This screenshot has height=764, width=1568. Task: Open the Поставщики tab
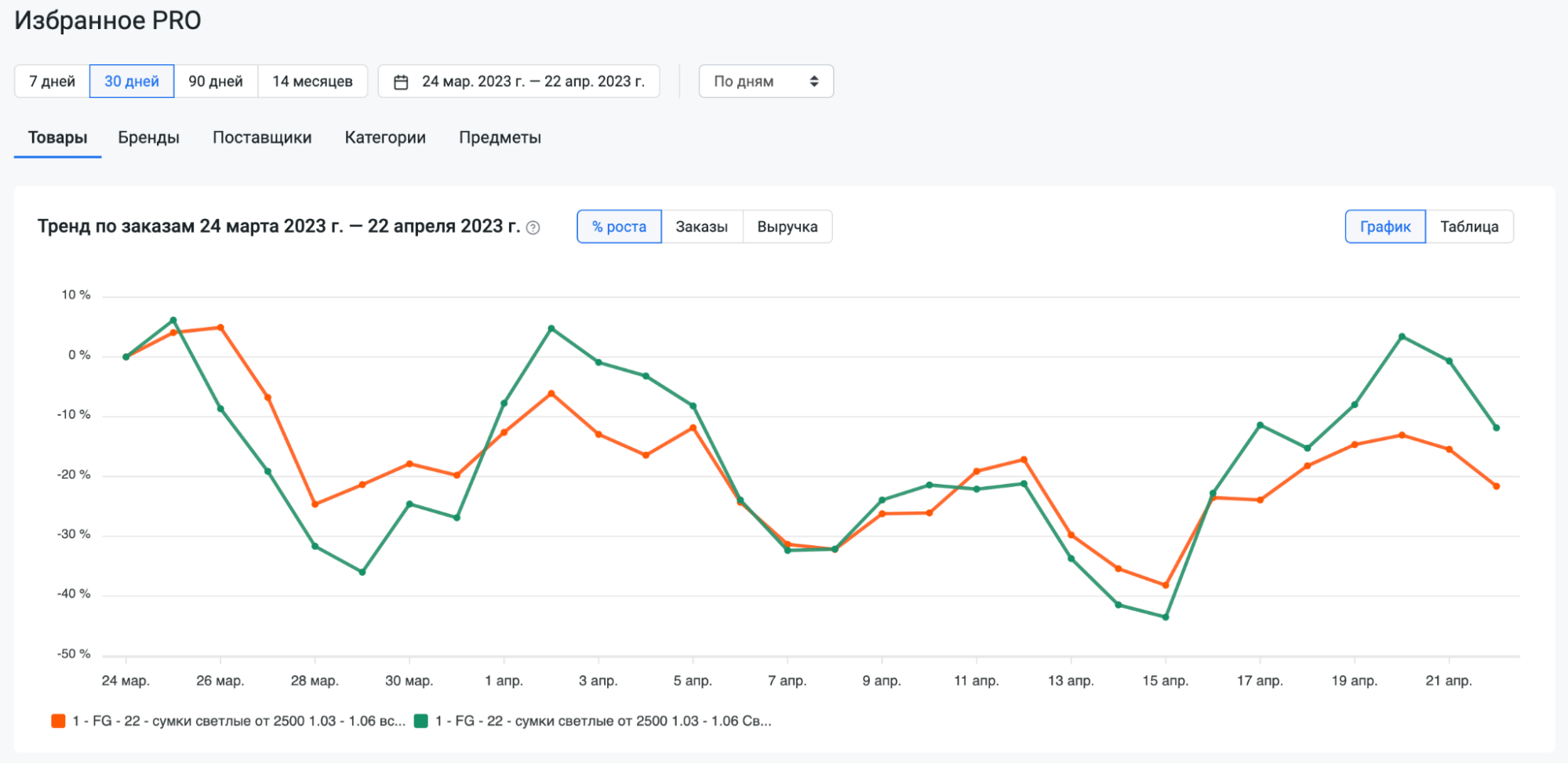[x=262, y=137]
